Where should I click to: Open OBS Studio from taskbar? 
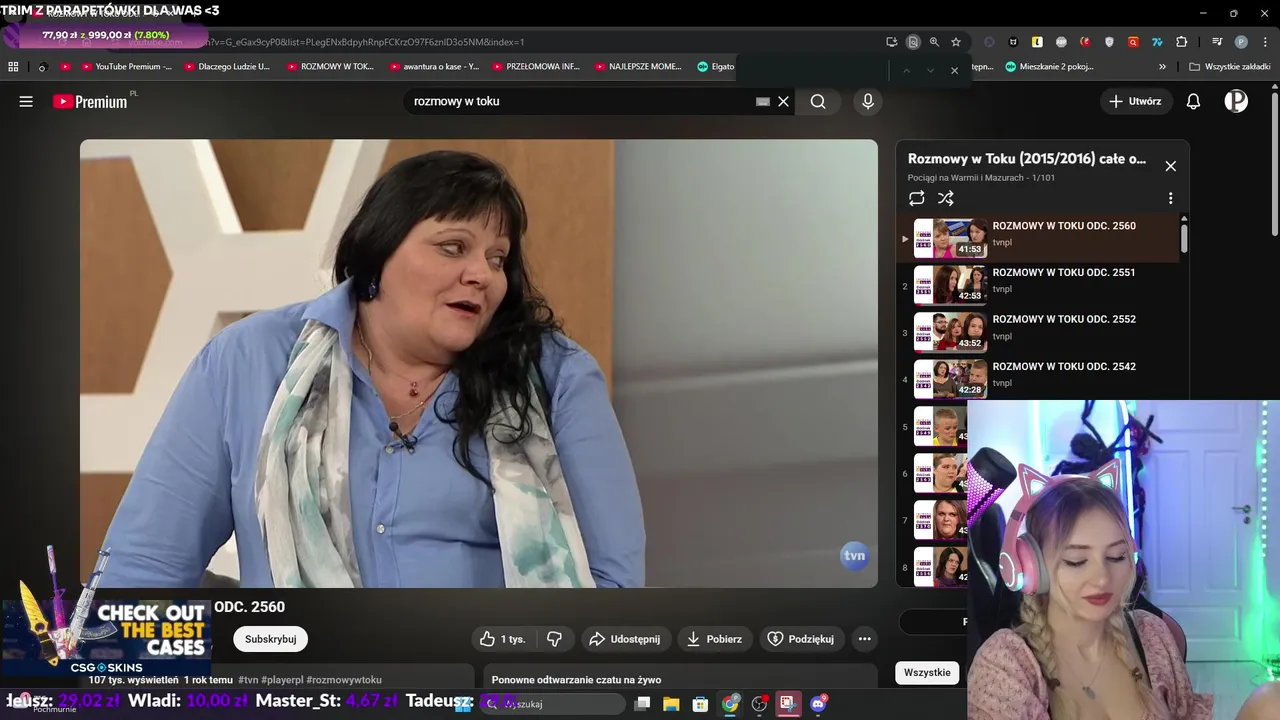pyautogui.click(x=759, y=704)
